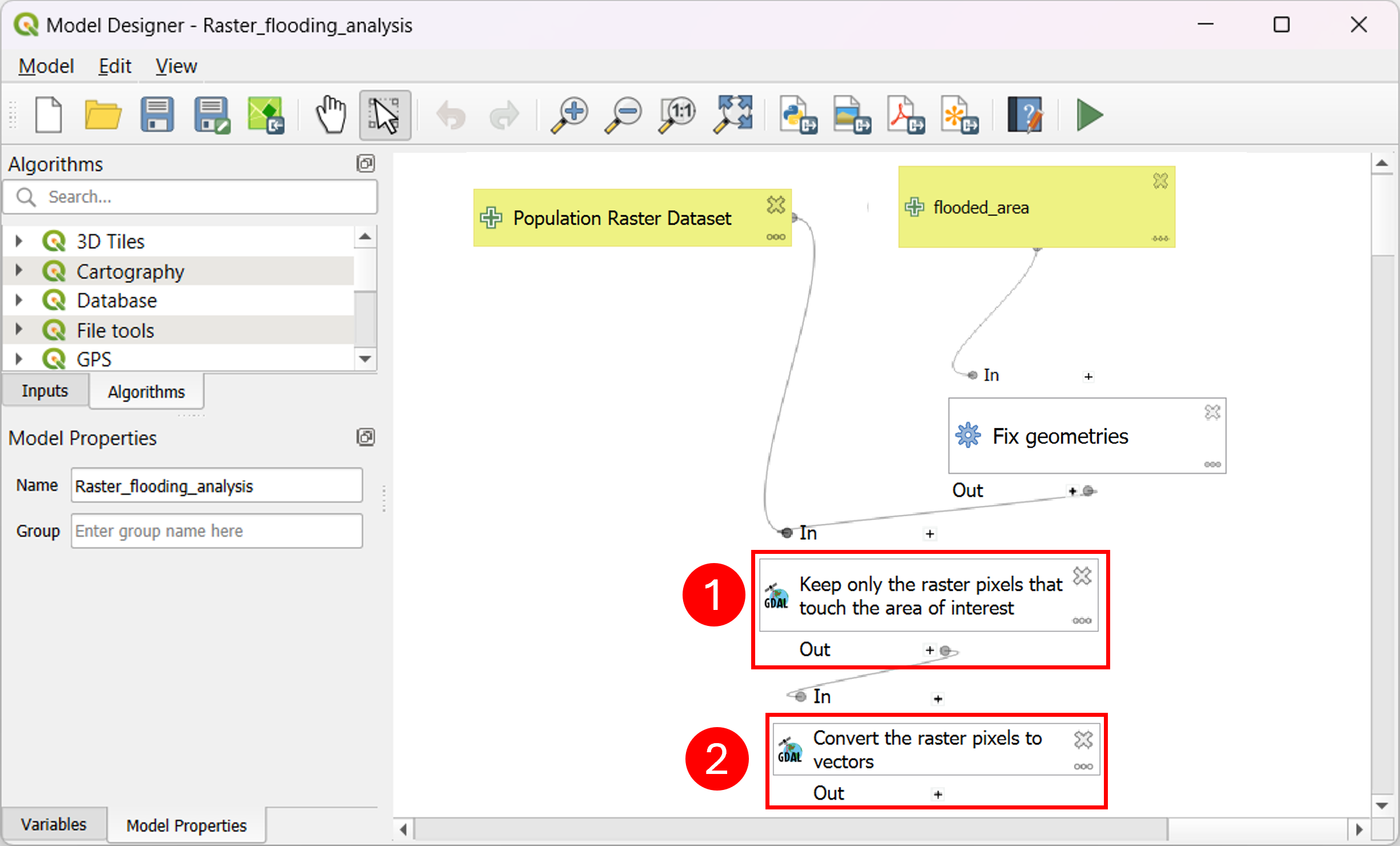Reset zoom to 1:1
Image resolution: width=1400 pixels, height=846 pixels.
(x=678, y=115)
